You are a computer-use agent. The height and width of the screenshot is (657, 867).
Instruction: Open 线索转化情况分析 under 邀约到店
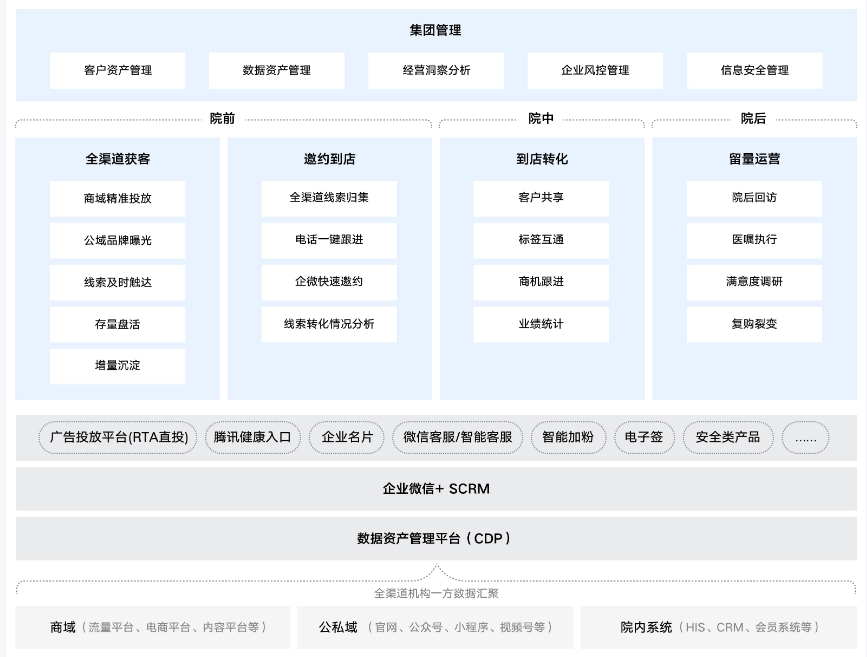pos(329,324)
